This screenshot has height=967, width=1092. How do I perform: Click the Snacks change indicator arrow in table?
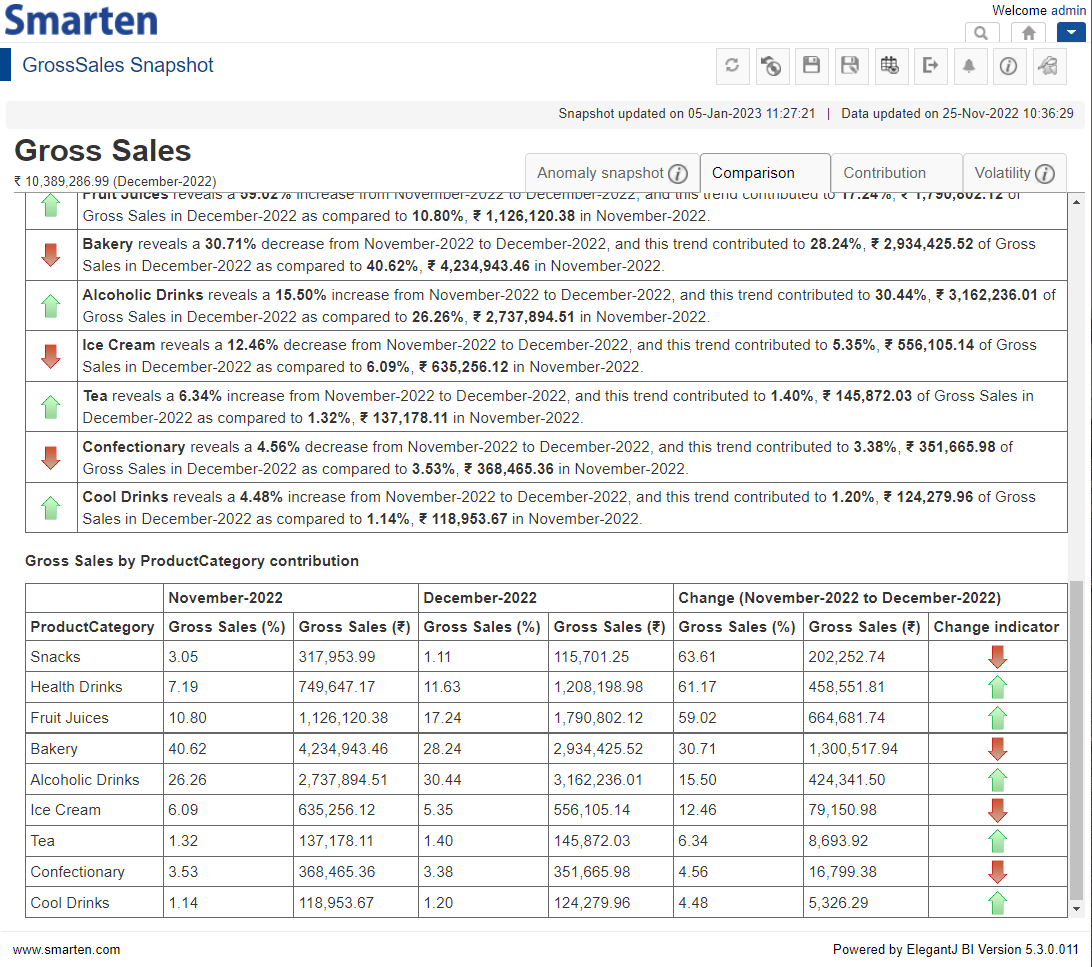[x=997, y=657]
